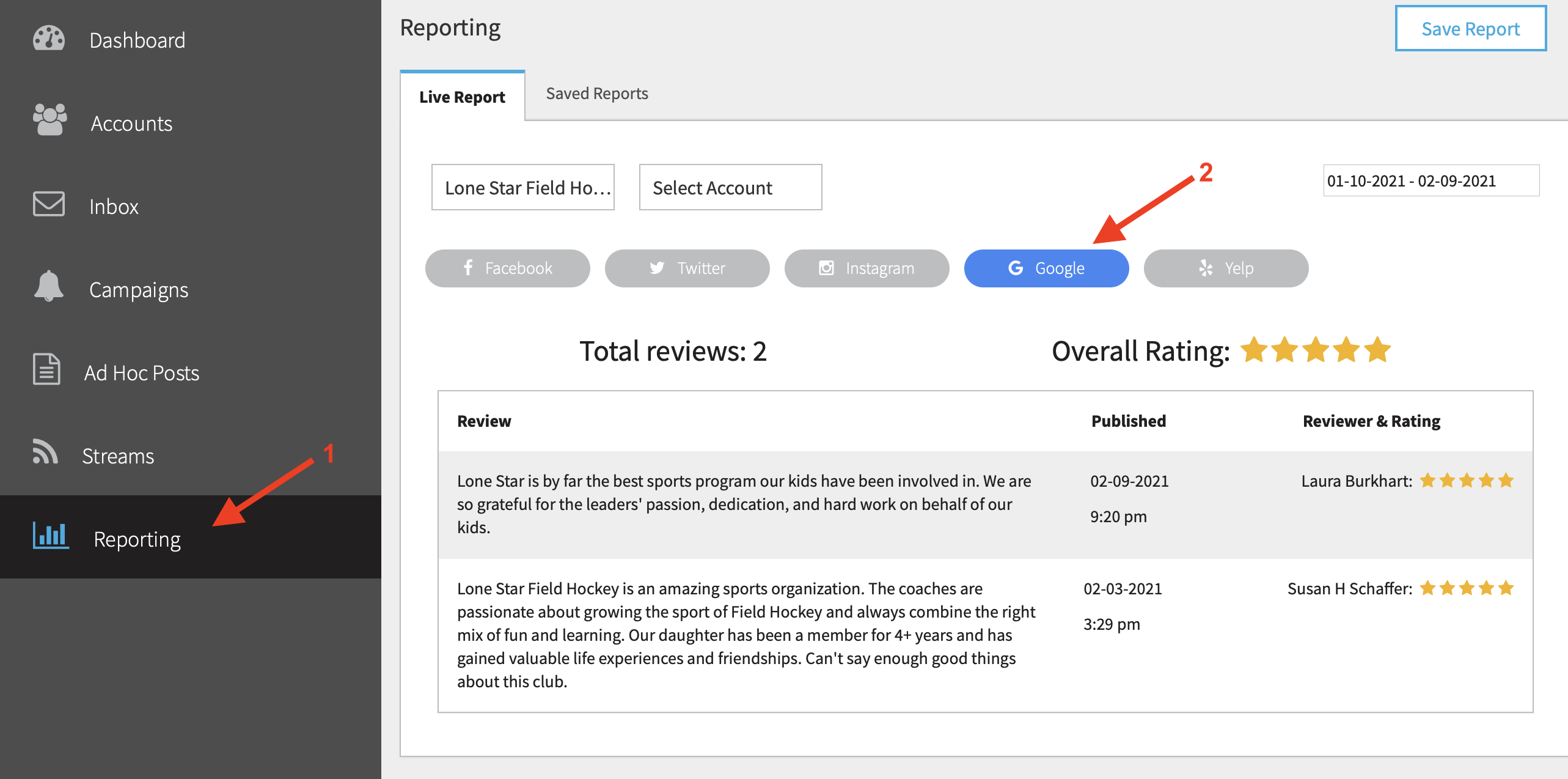Expand the Select Account dropdown

730,188
